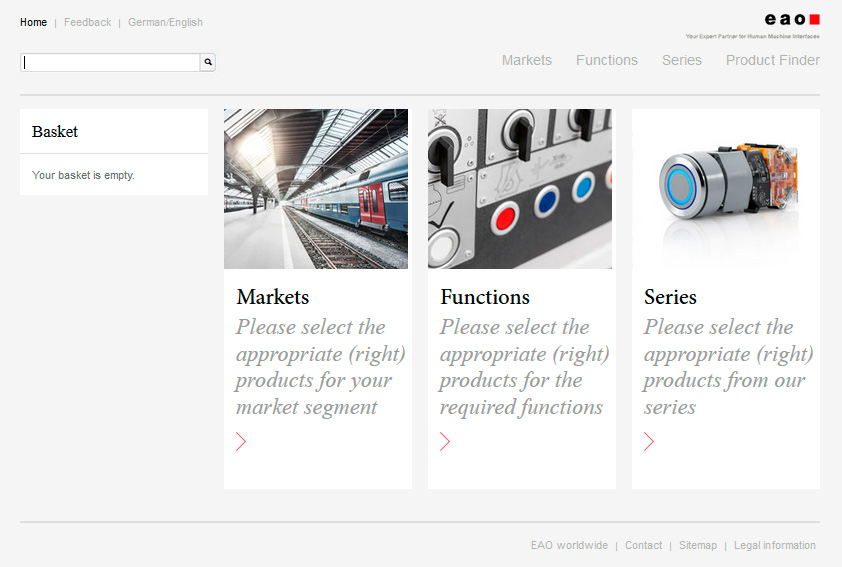This screenshot has height=567, width=842.
Task: Click the pink arrow under Series
Action: [x=649, y=441]
